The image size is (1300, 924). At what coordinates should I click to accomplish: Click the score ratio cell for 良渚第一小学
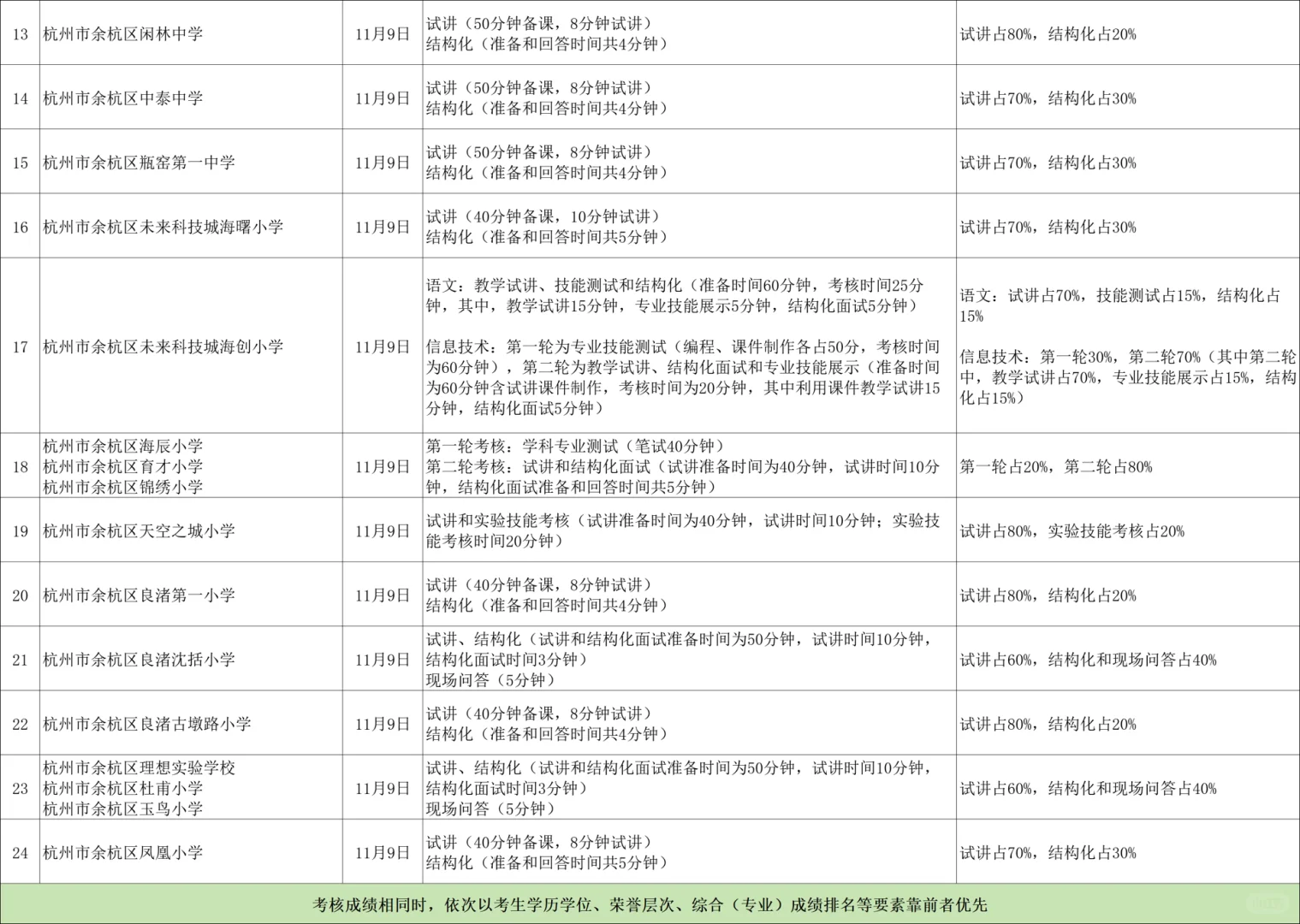[1128, 595]
